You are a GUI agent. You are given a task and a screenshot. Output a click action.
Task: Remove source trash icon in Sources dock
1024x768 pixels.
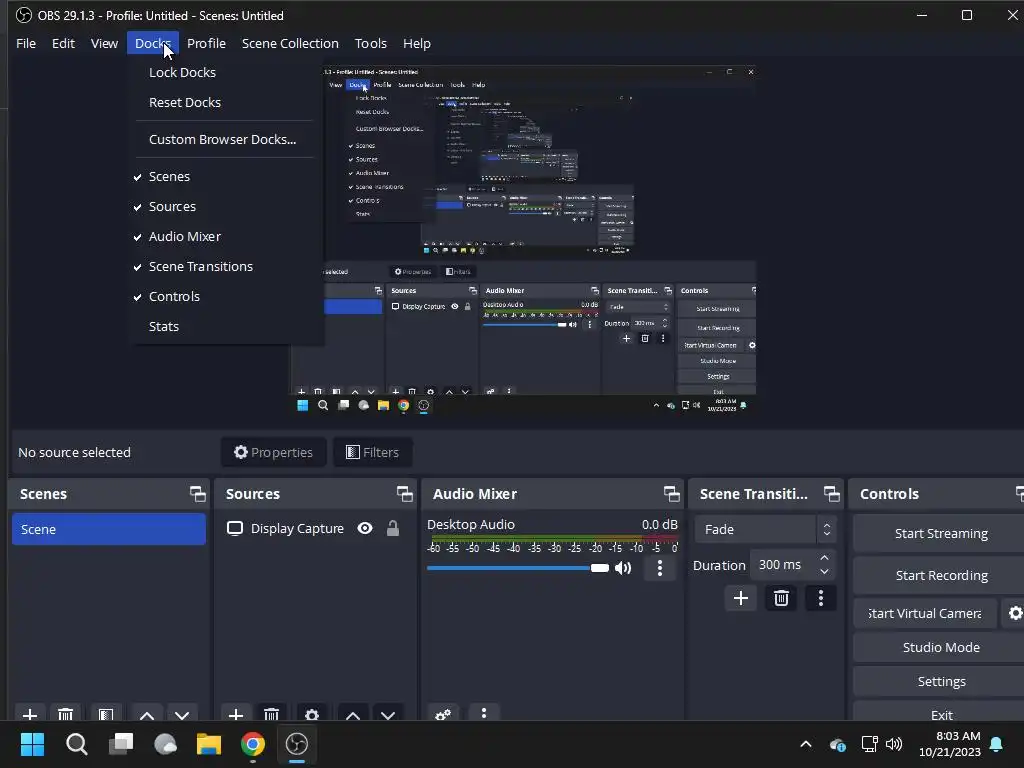coord(272,714)
